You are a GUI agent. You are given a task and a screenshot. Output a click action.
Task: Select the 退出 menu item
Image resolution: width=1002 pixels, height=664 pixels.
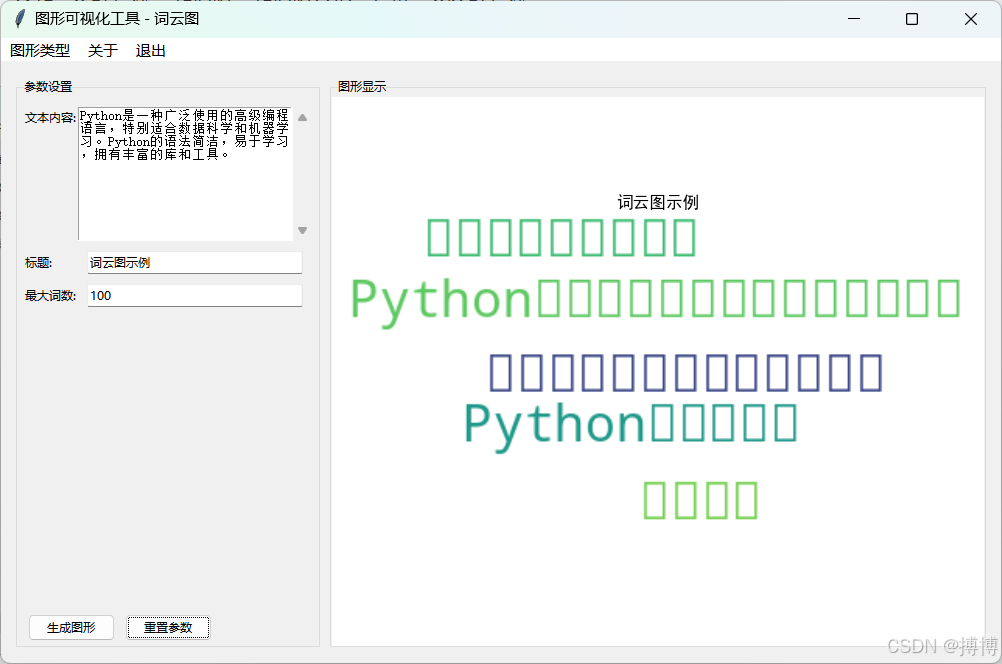(151, 50)
